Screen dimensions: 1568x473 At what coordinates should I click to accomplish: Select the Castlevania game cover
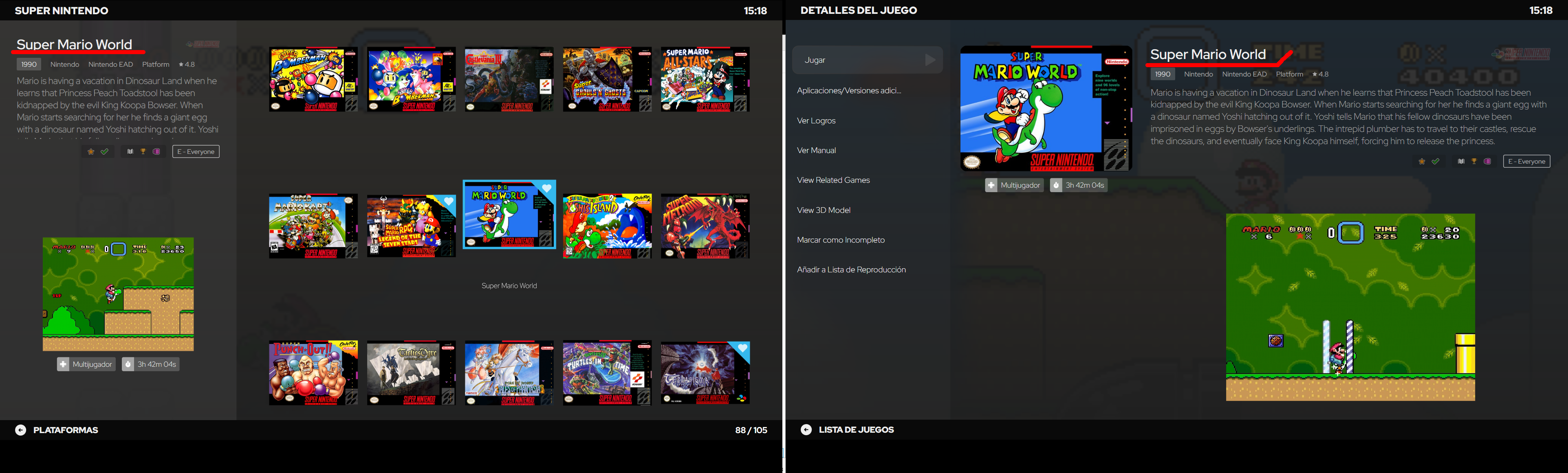point(509,80)
